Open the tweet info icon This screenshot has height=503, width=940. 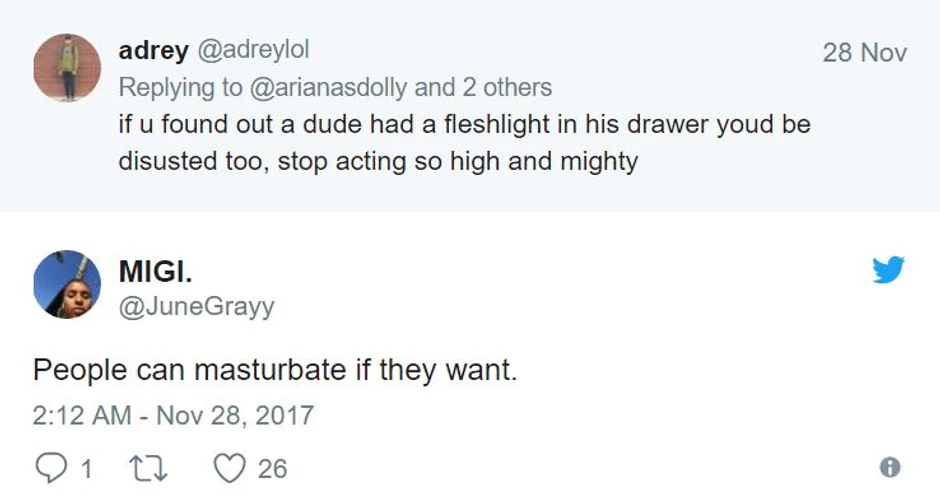coord(889,467)
